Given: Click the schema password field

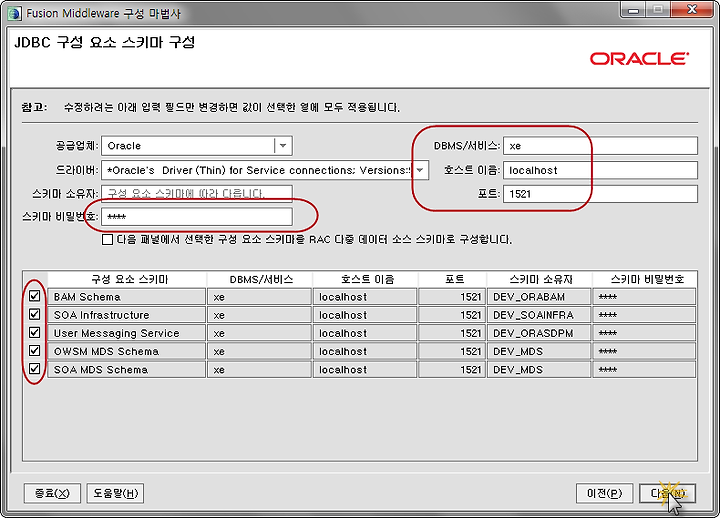Looking at the screenshot, I should 197,217.
